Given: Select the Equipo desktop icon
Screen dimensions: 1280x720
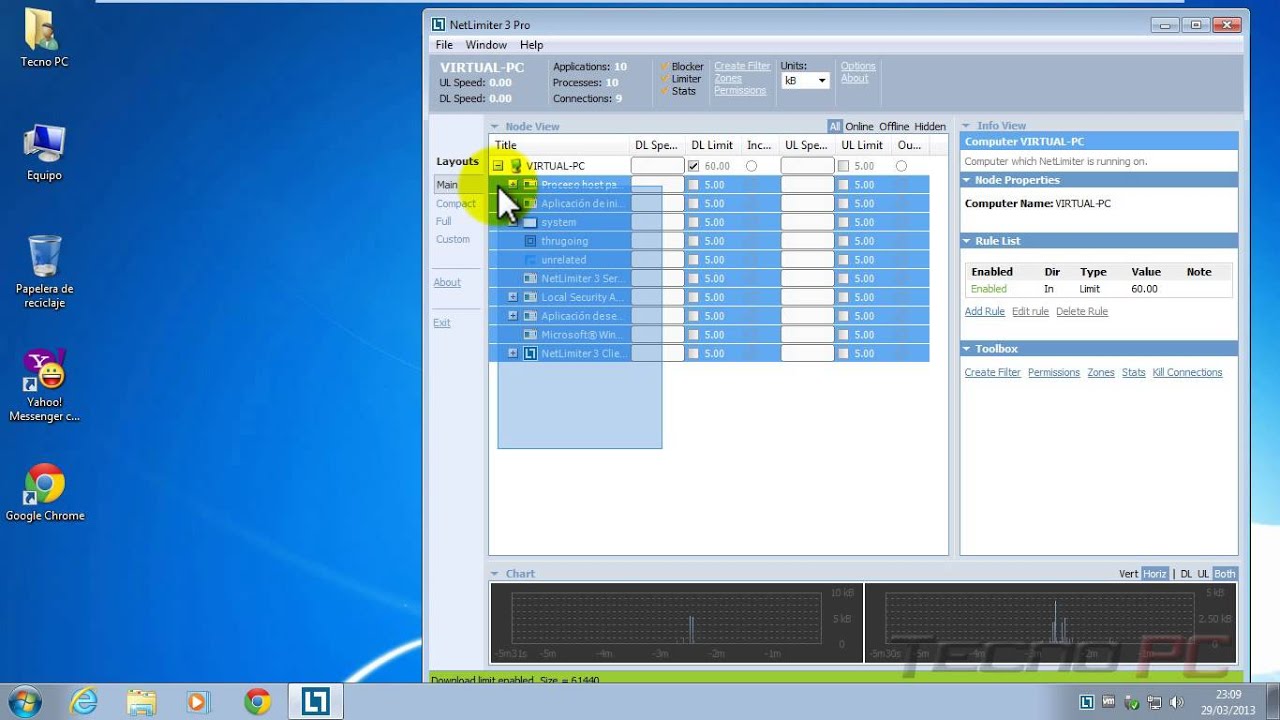Looking at the screenshot, I should point(44,152).
